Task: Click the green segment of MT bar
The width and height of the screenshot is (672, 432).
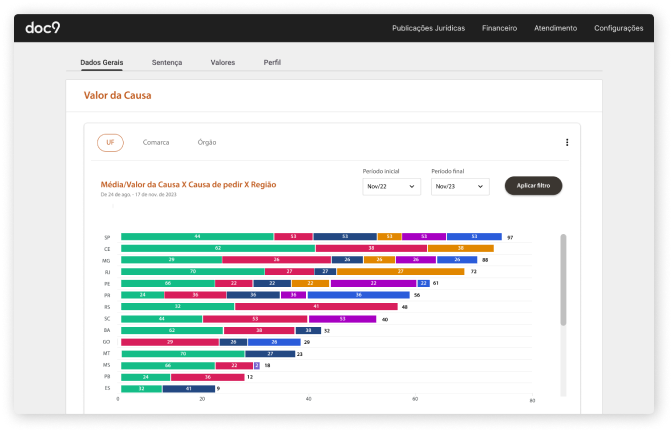Action: (183, 354)
